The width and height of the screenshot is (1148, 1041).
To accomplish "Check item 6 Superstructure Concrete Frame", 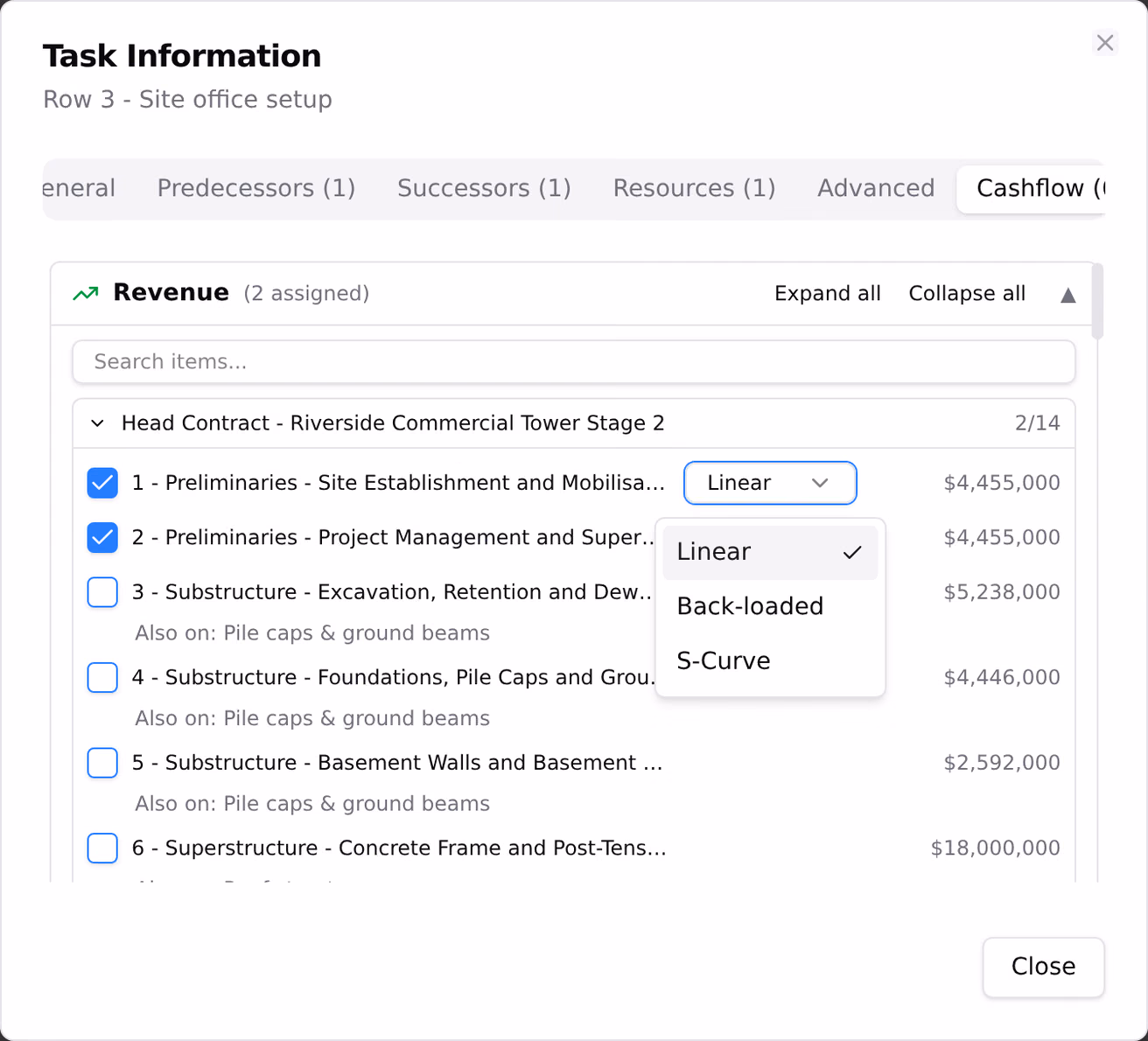I will 102,848.
